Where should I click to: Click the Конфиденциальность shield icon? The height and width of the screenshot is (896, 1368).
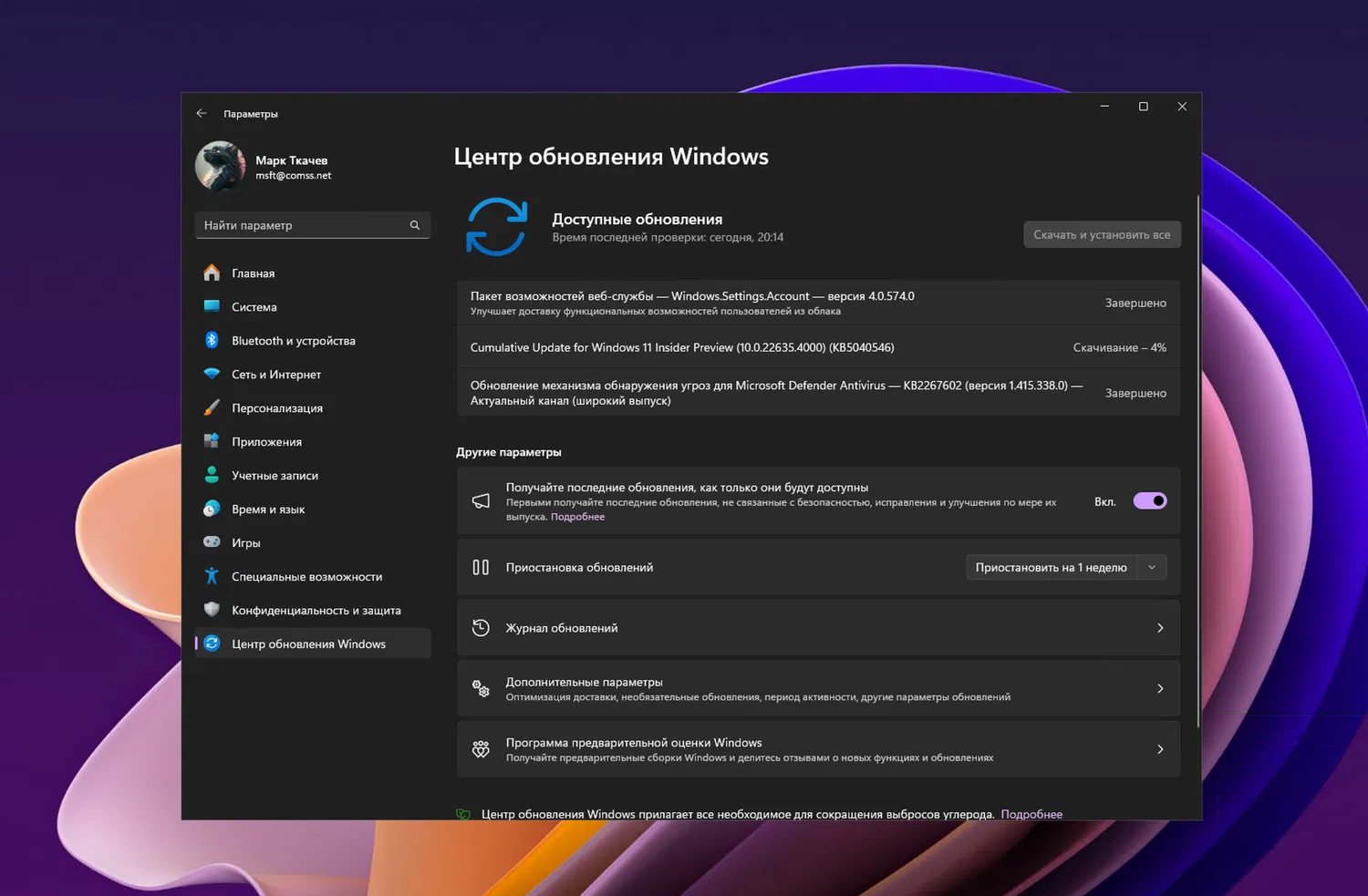[x=212, y=610]
